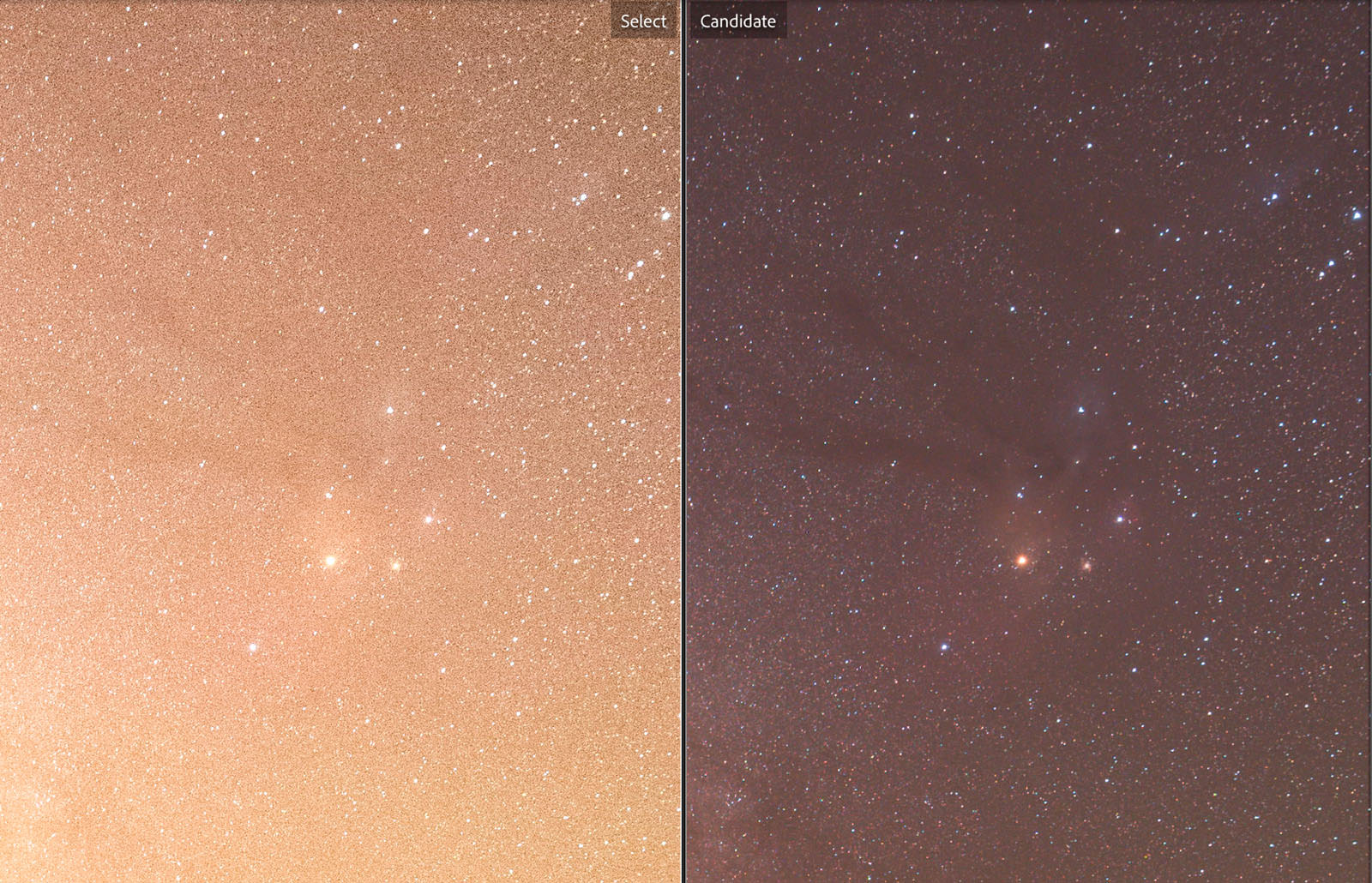Click the Candidate label on right photo
Screen dimensions: 1372x883
tap(737, 21)
